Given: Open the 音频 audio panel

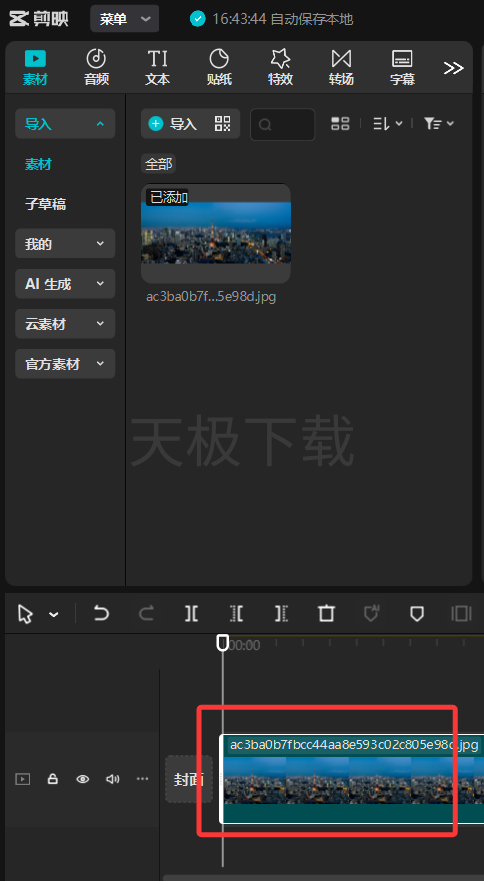Looking at the screenshot, I should tap(96, 67).
